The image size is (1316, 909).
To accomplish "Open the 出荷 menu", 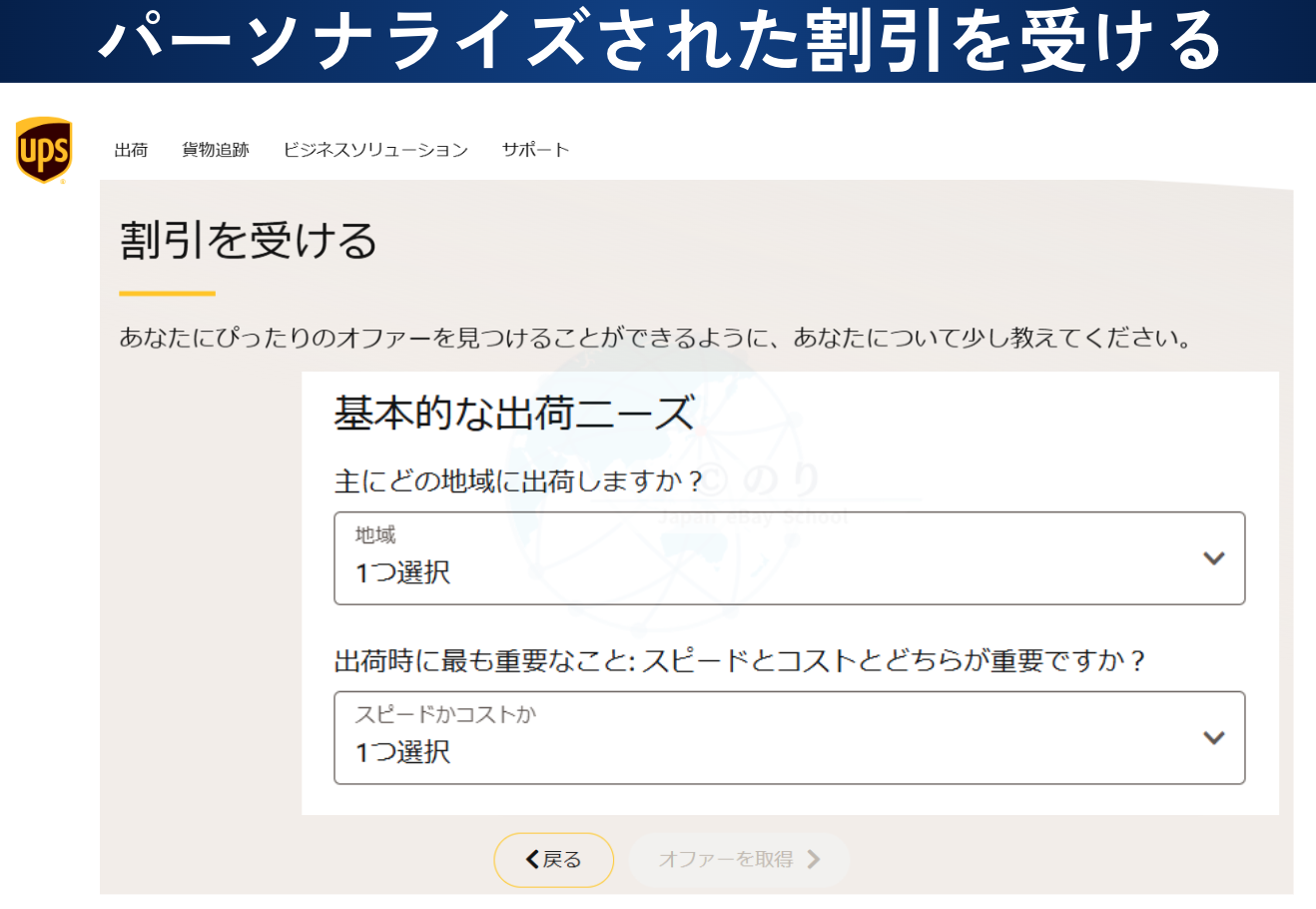I will 131,150.
